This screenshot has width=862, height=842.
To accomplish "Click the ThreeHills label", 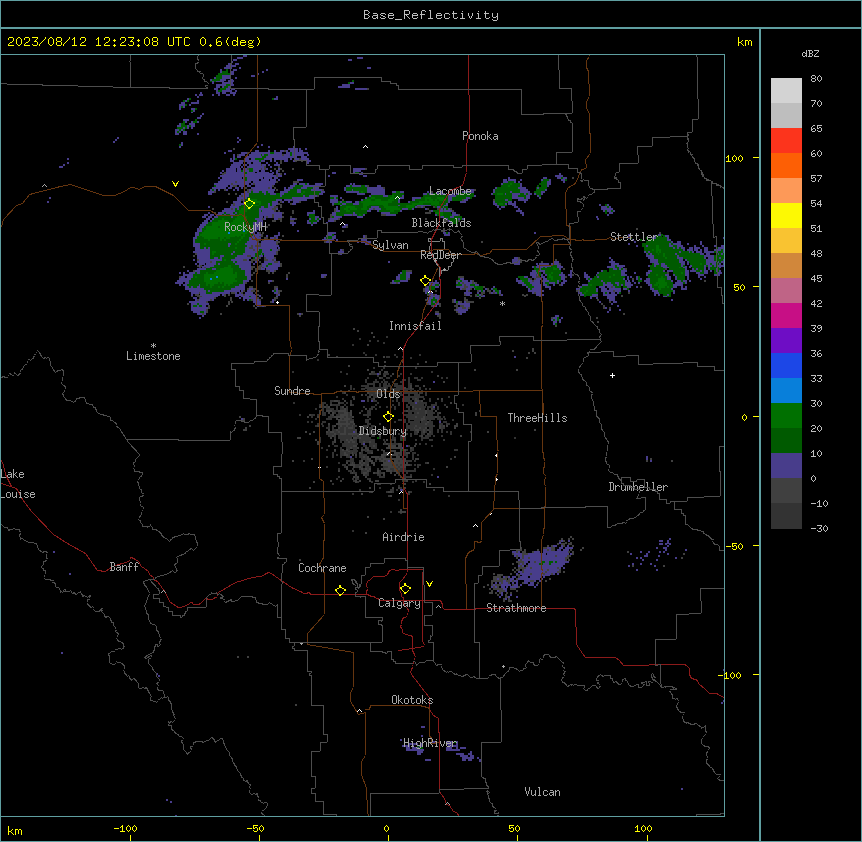I will 537,418.
